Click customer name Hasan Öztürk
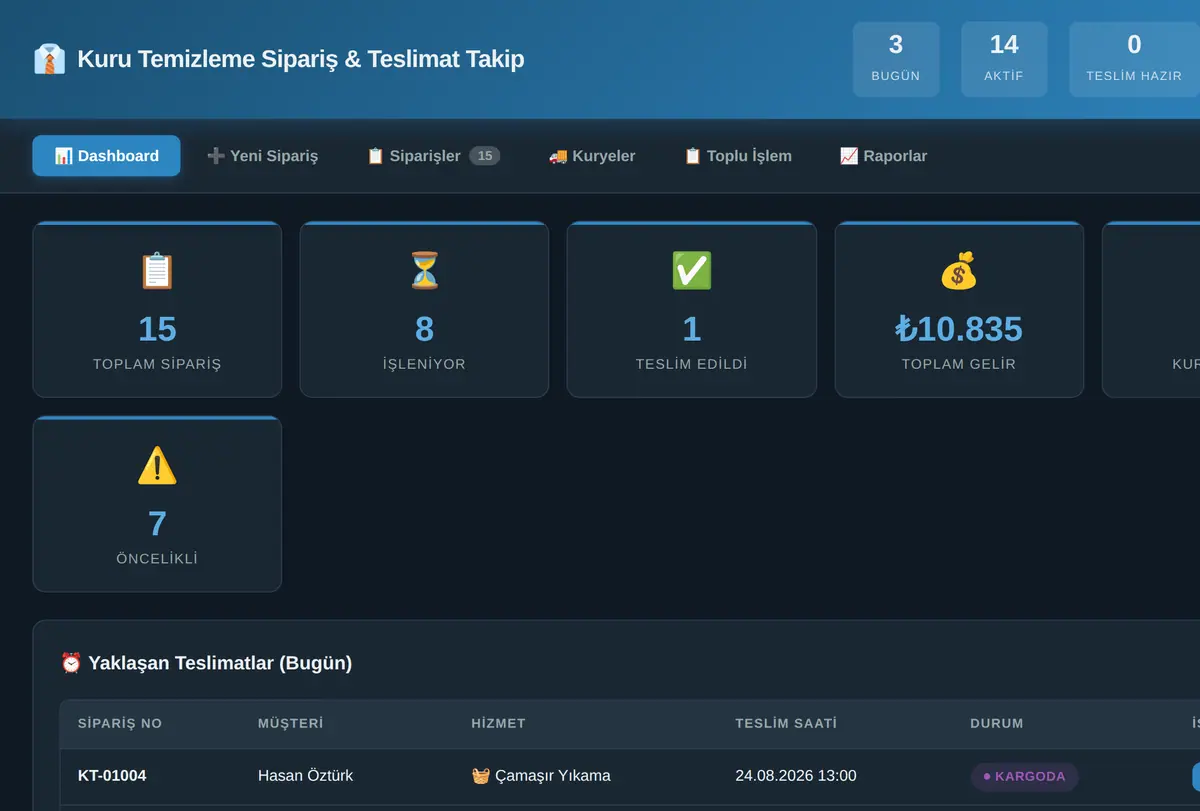 tap(305, 776)
